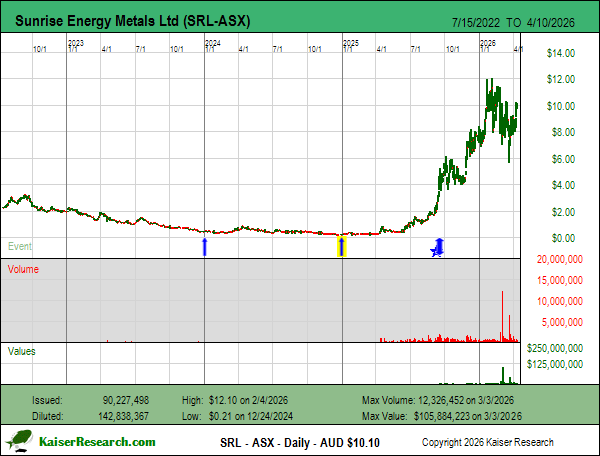Click the $250,000,000 values axis label
The width and height of the screenshot is (600, 456).
point(555,348)
